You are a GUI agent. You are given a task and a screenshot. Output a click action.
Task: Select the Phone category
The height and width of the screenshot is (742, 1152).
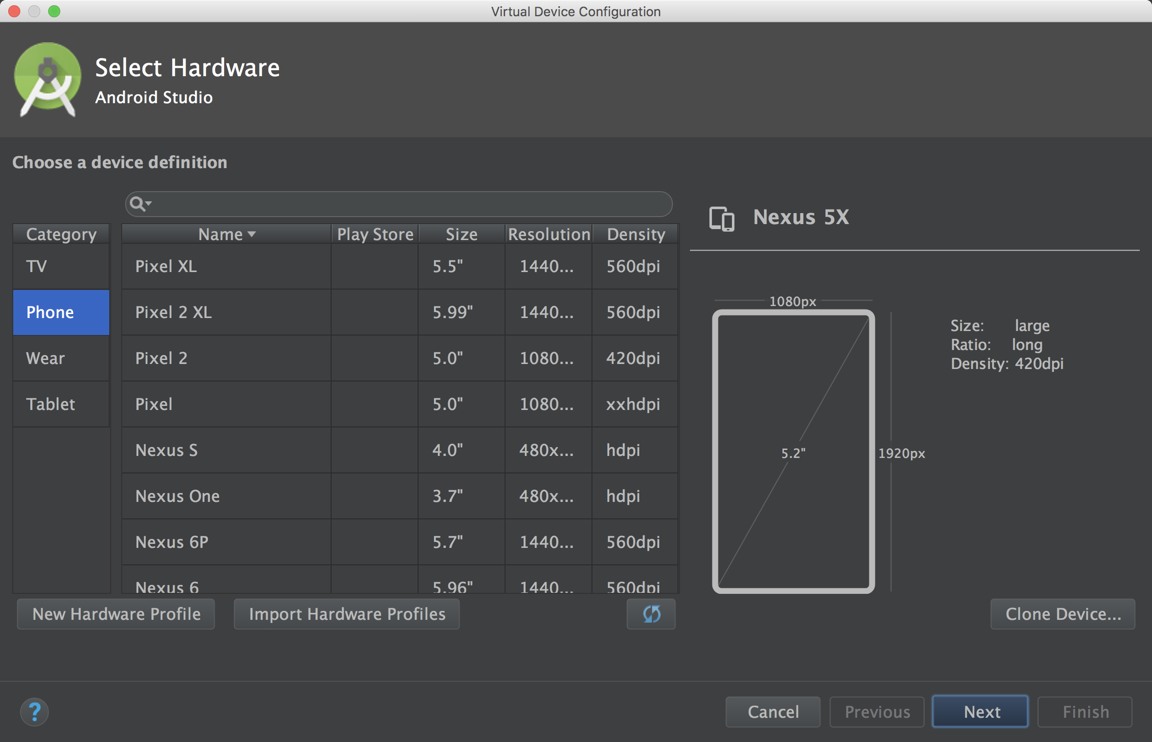point(61,312)
